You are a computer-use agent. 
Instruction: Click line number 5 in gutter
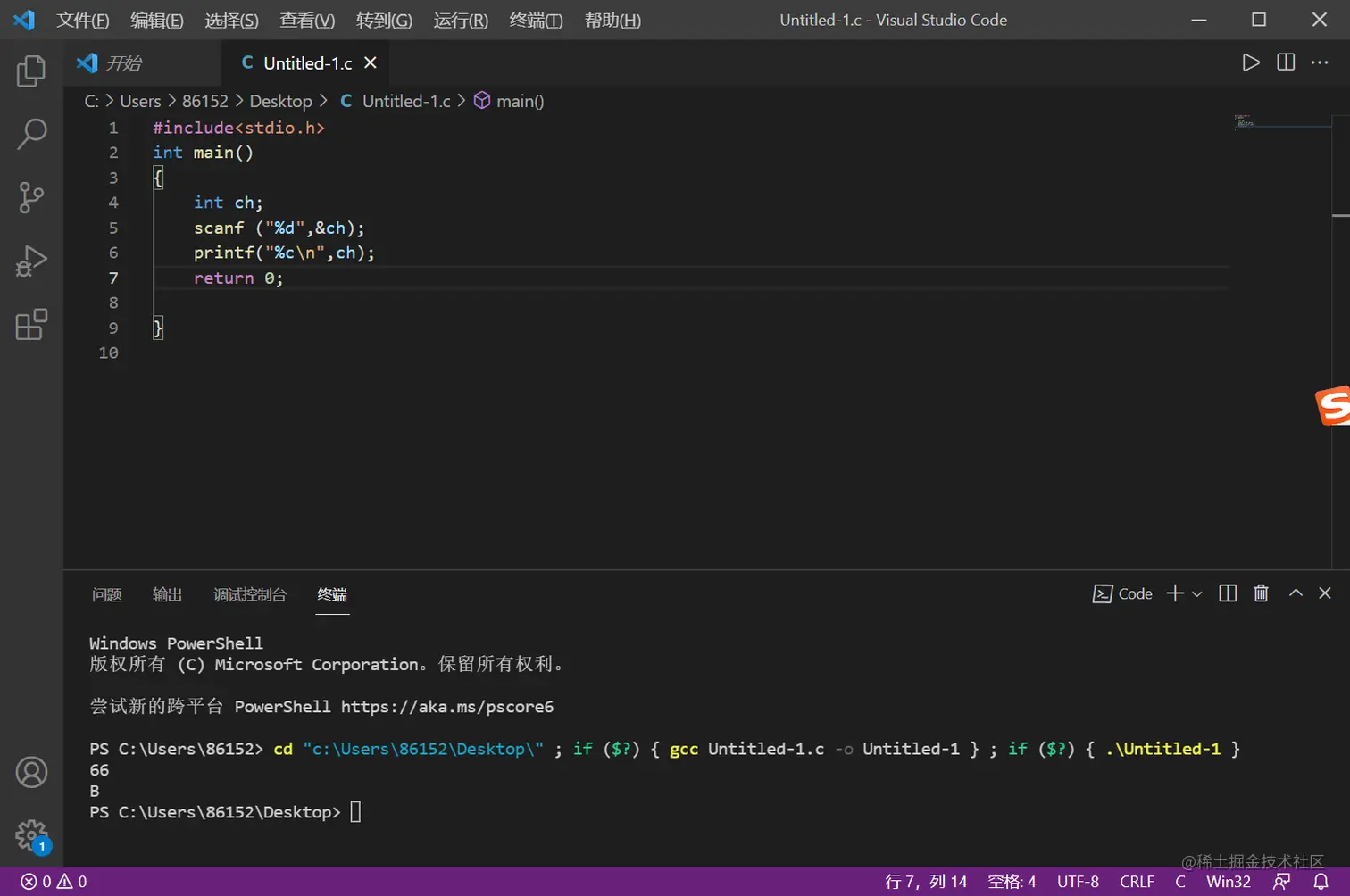pos(113,228)
